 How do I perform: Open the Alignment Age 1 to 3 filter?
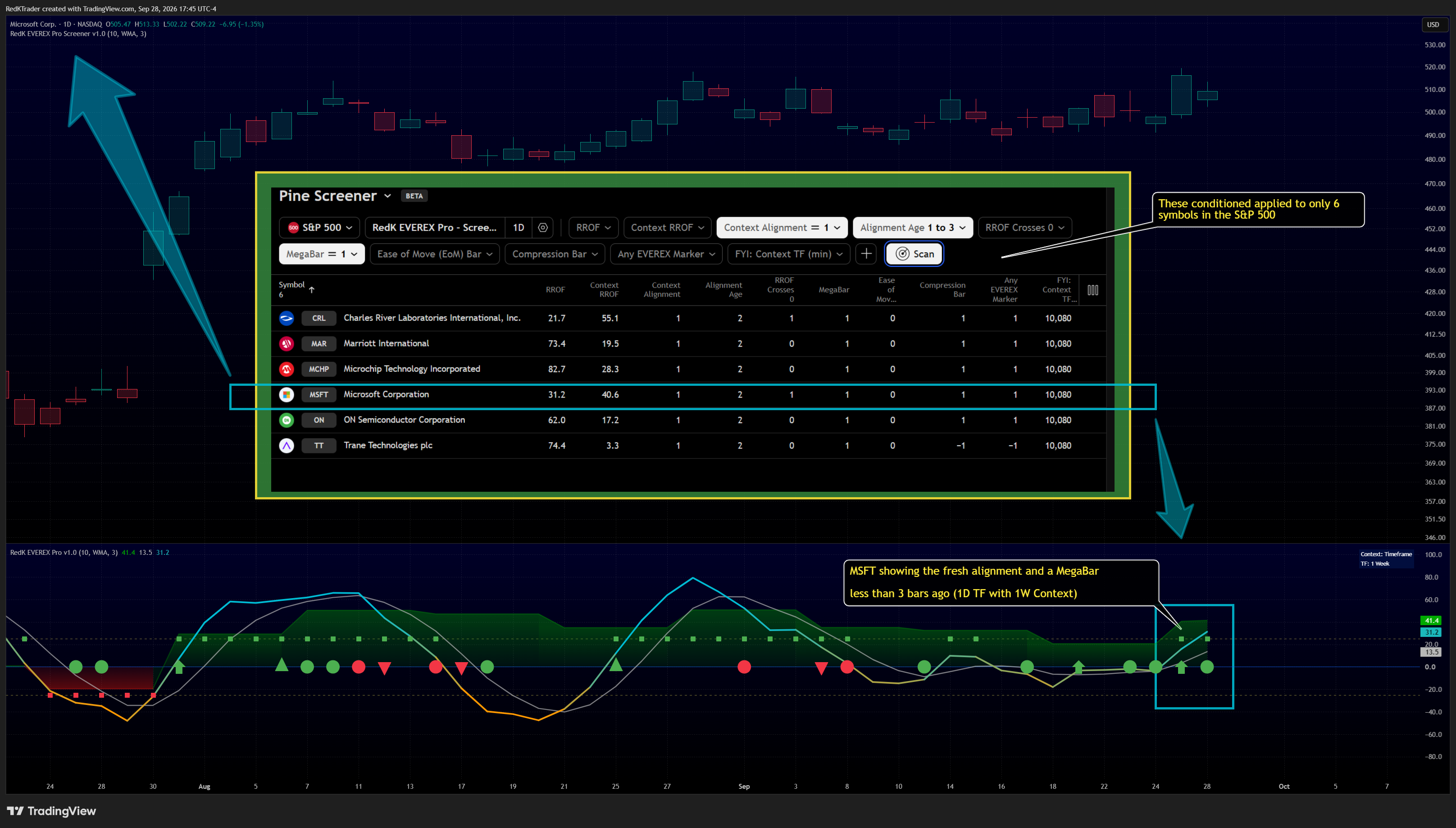(x=913, y=228)
